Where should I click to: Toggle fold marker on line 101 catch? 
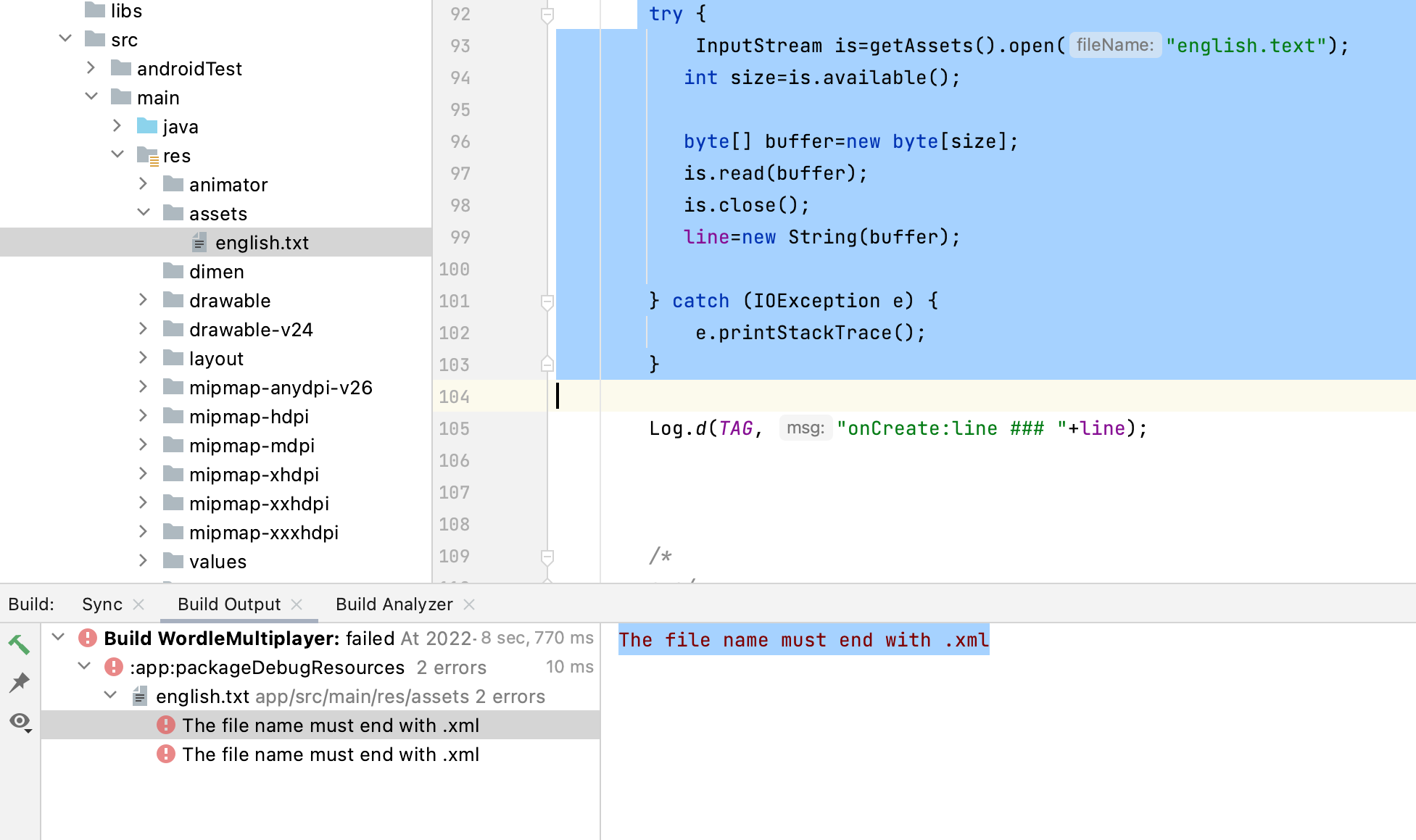(x=547, y=302)
